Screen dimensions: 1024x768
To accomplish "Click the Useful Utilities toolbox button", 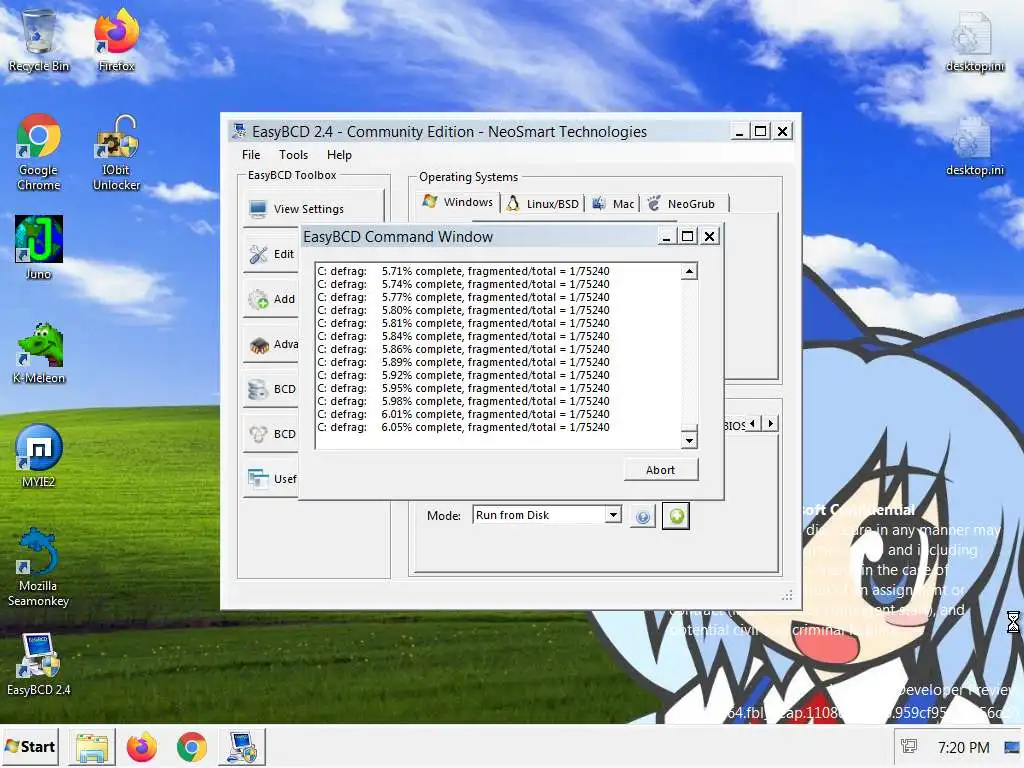I will [x=272, y=479].
